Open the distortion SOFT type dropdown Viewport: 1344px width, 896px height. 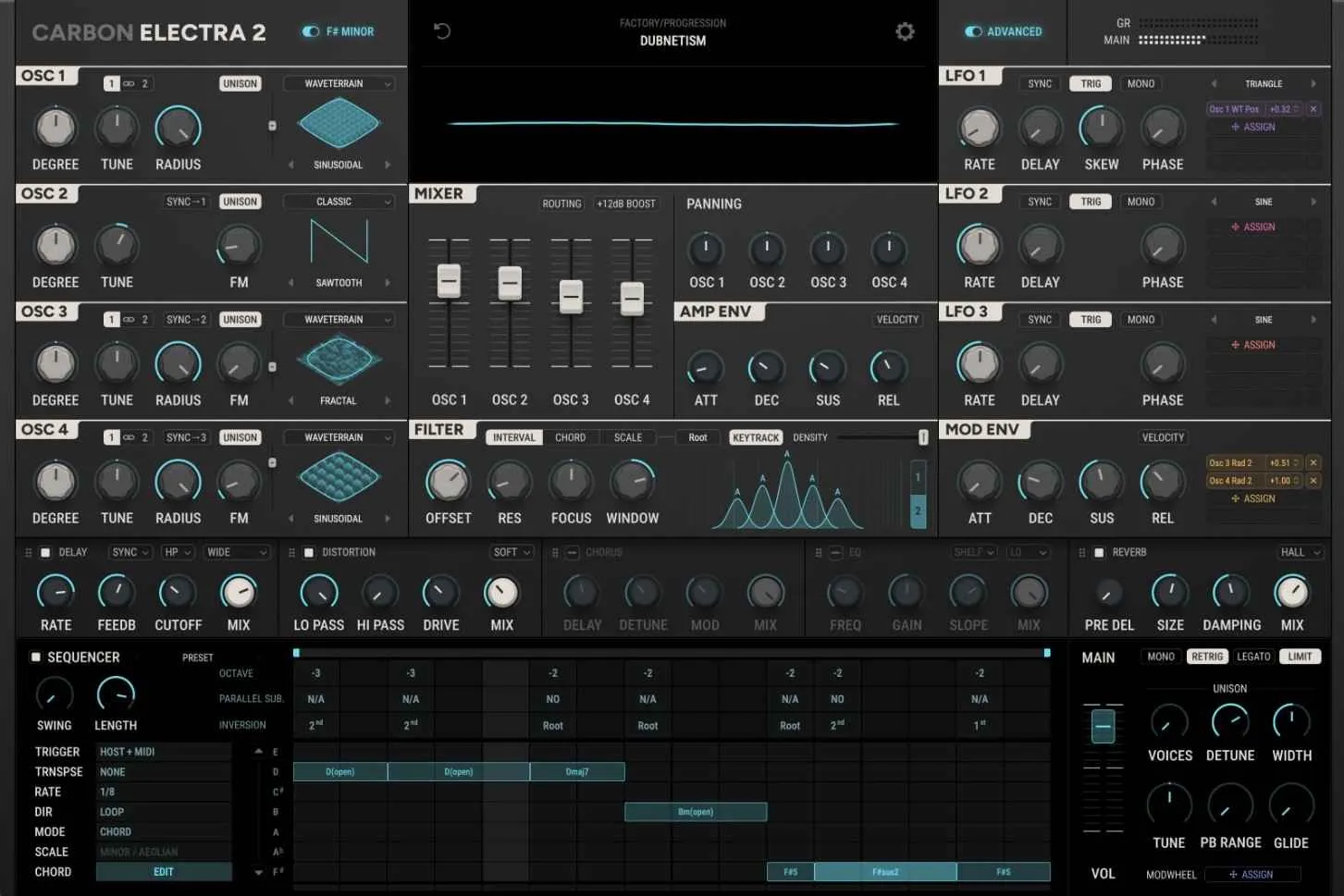[512, 553]
